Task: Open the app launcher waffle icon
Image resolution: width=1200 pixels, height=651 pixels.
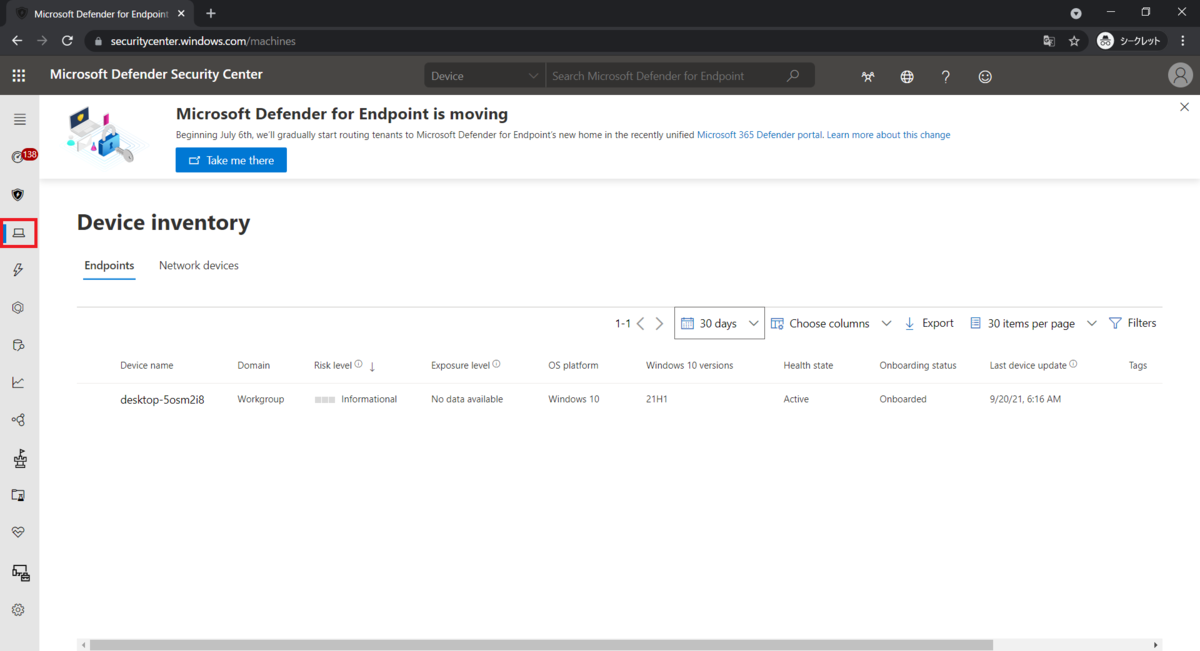Action: click(x=18, y=76)
